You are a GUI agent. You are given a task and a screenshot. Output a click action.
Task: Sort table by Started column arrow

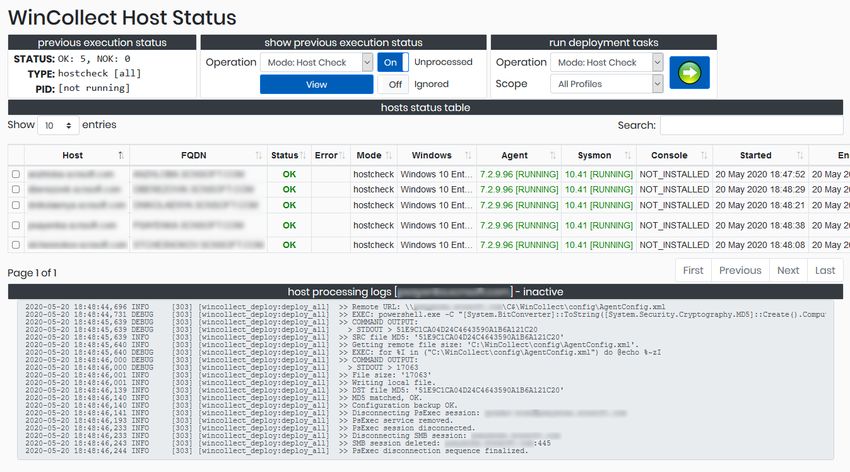point(800,156)
